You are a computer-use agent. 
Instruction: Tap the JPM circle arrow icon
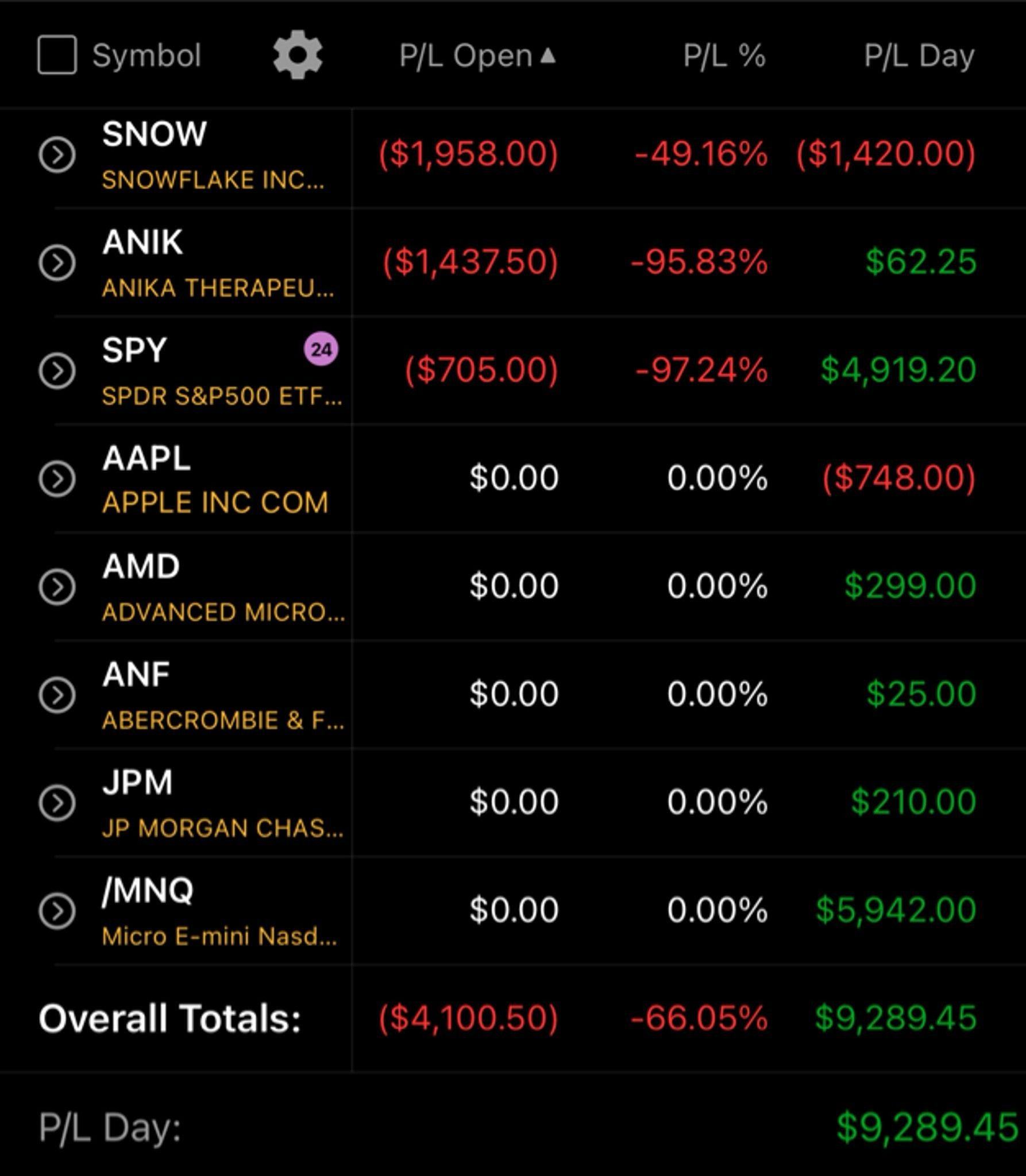click(x=57, y=802)
